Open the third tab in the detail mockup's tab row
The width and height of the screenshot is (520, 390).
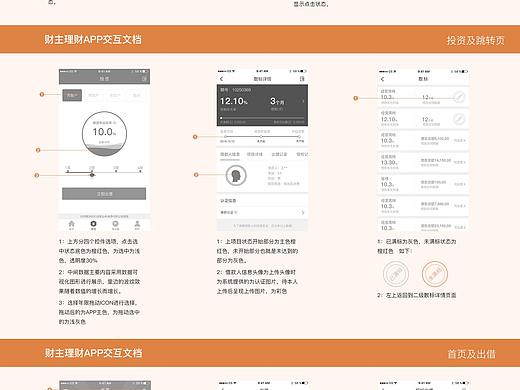tap(279, 154)
